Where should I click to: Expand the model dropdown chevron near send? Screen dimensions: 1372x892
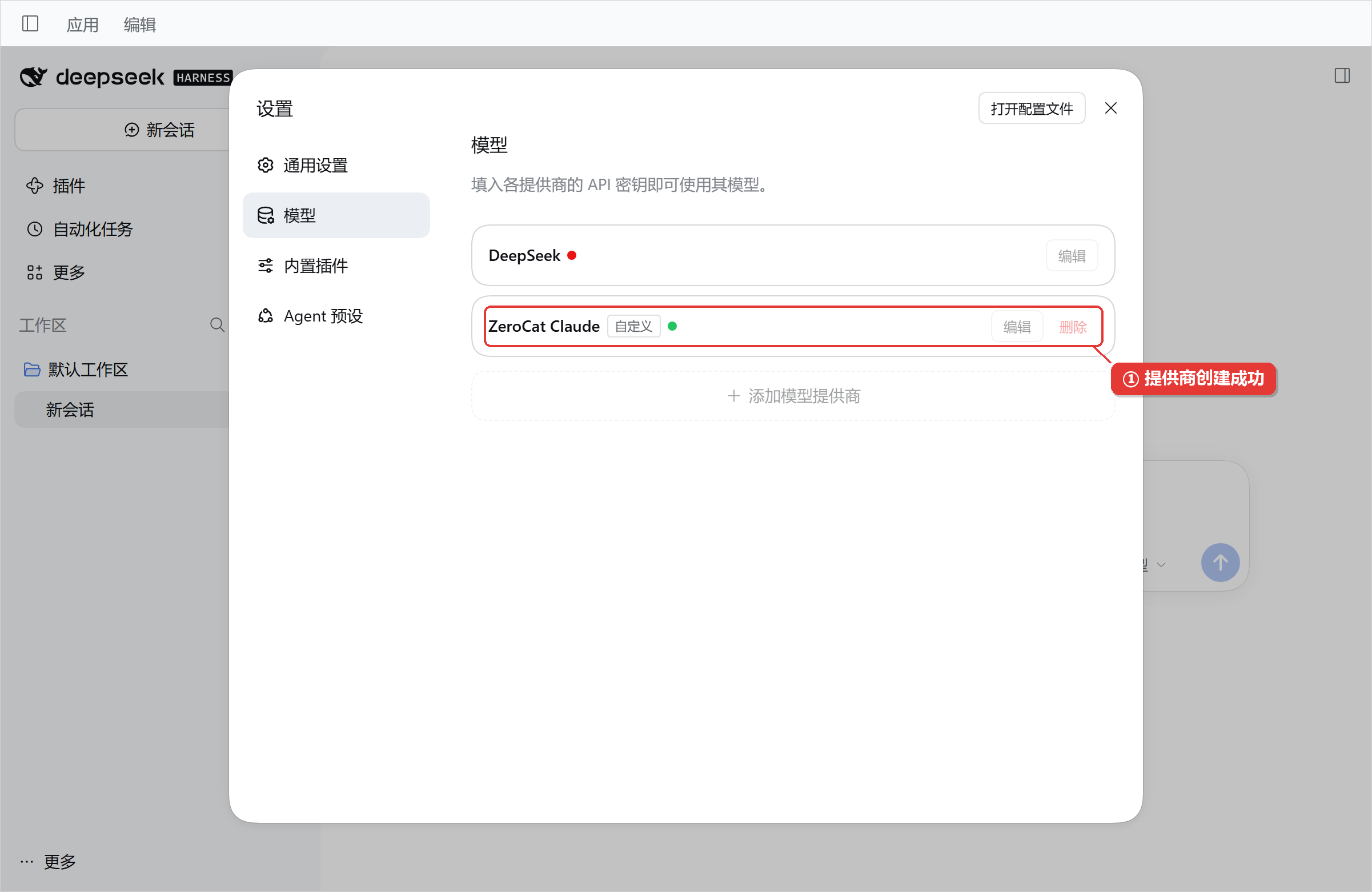pos(1161,565)
